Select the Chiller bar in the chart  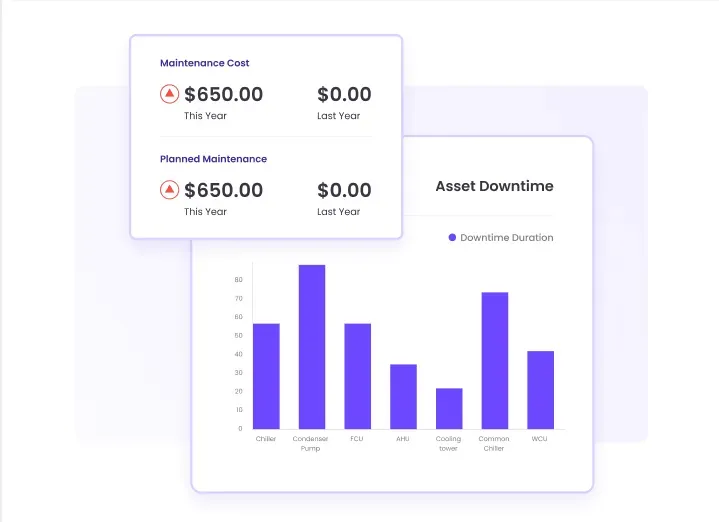click(x=266, y=376)
